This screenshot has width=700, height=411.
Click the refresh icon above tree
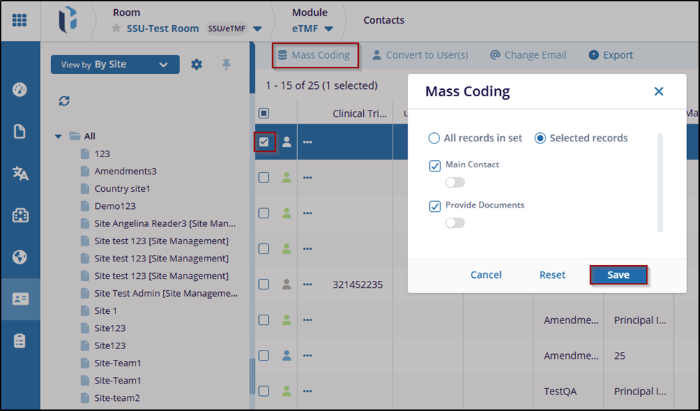point(65,101)
